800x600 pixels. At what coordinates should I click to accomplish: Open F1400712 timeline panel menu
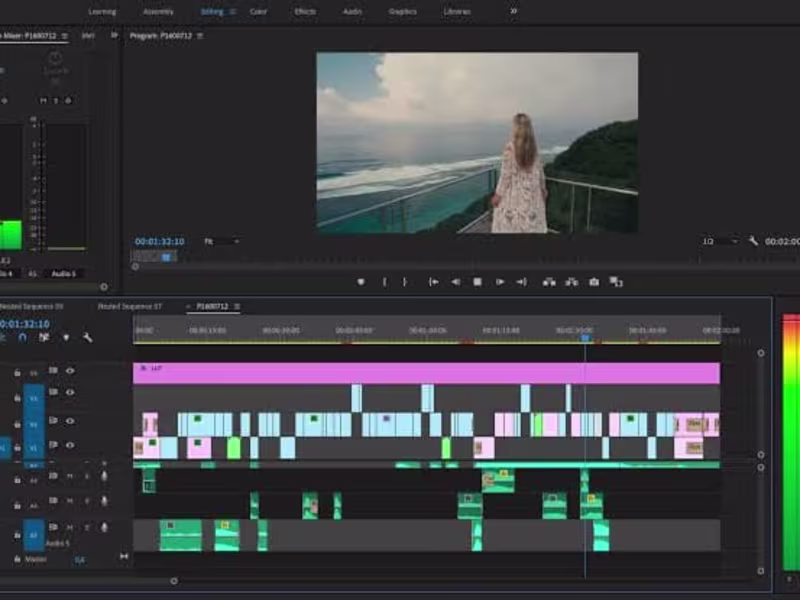pyautogui.click(x=237, y=306)
